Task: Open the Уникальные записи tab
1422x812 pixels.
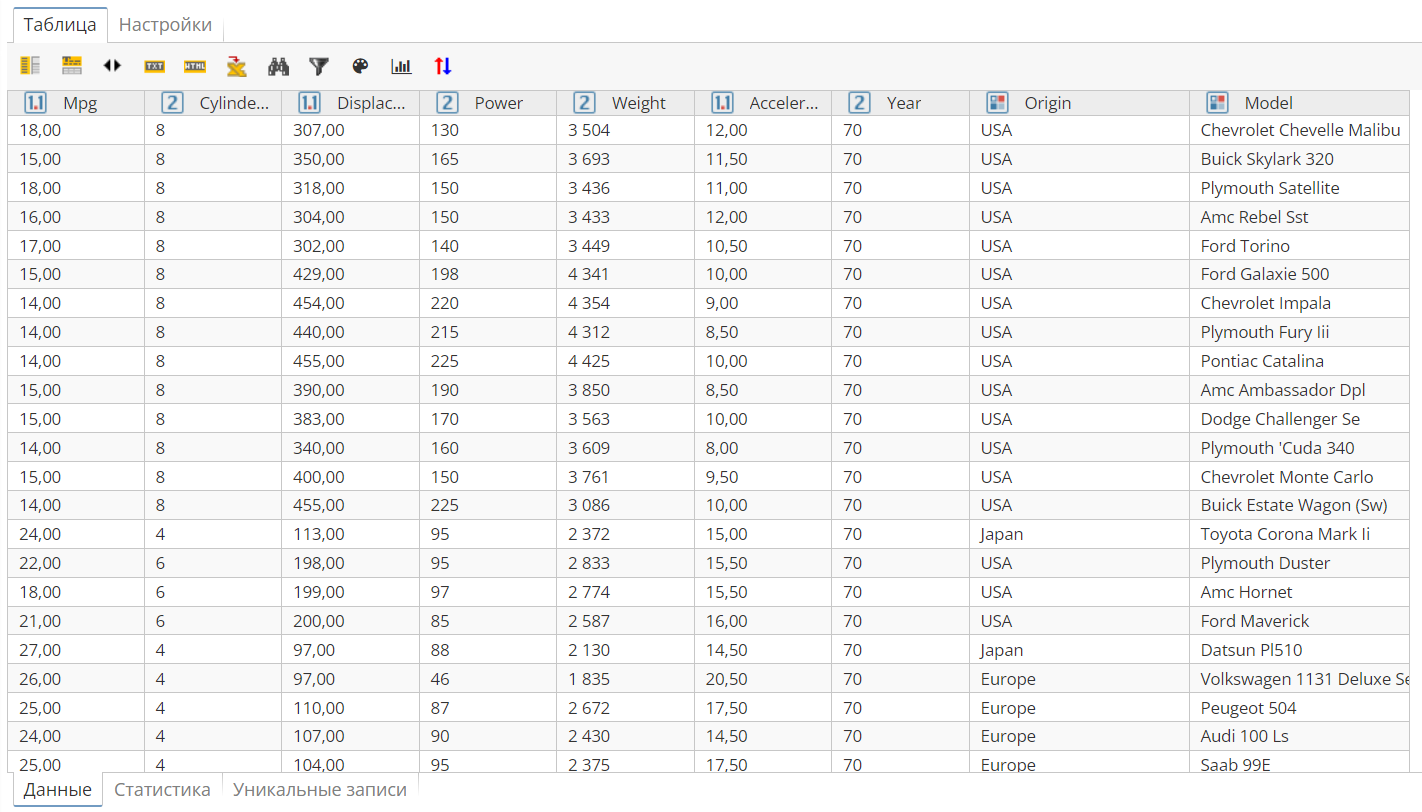Action: pyautogui.click(x=320, y=789)
